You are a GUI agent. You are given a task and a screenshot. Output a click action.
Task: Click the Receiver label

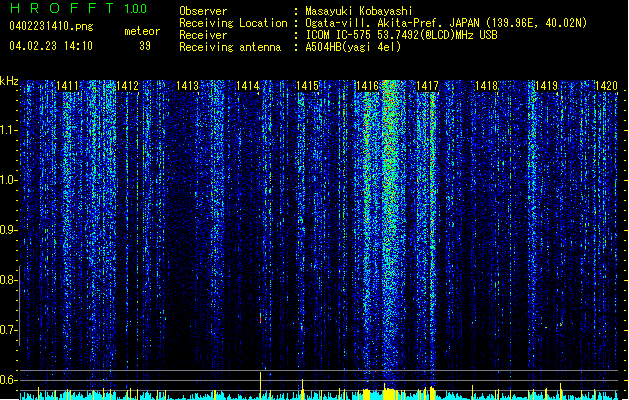point(203,35)
